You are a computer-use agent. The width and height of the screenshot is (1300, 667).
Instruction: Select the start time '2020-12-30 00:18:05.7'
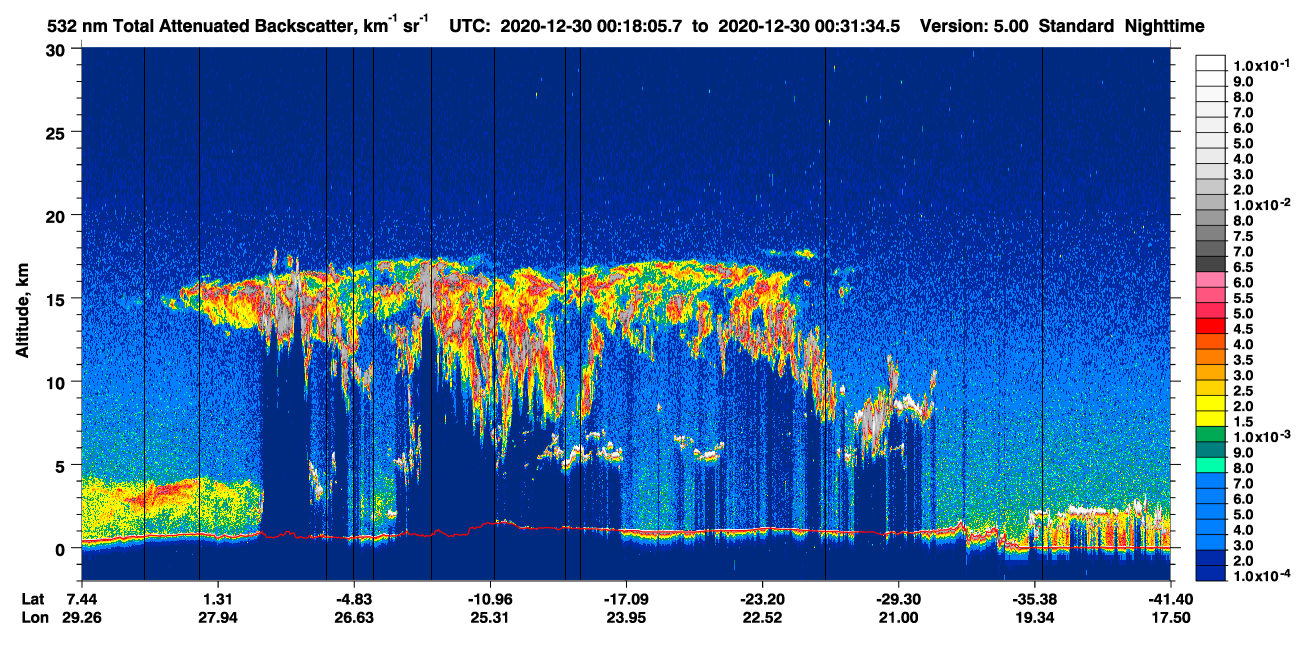(591, 26)
